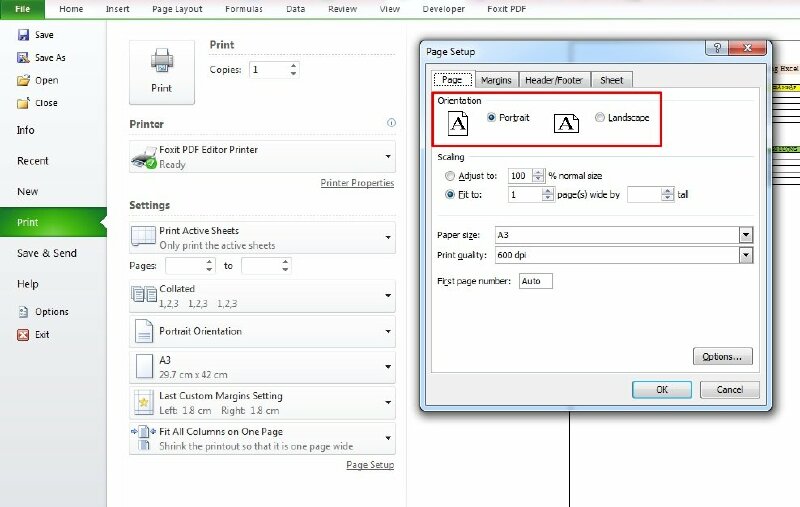This screenshot has height=507, width=800.
Task: Click the Page Setup help question-mark icon
Action: [x=716, y=49]
